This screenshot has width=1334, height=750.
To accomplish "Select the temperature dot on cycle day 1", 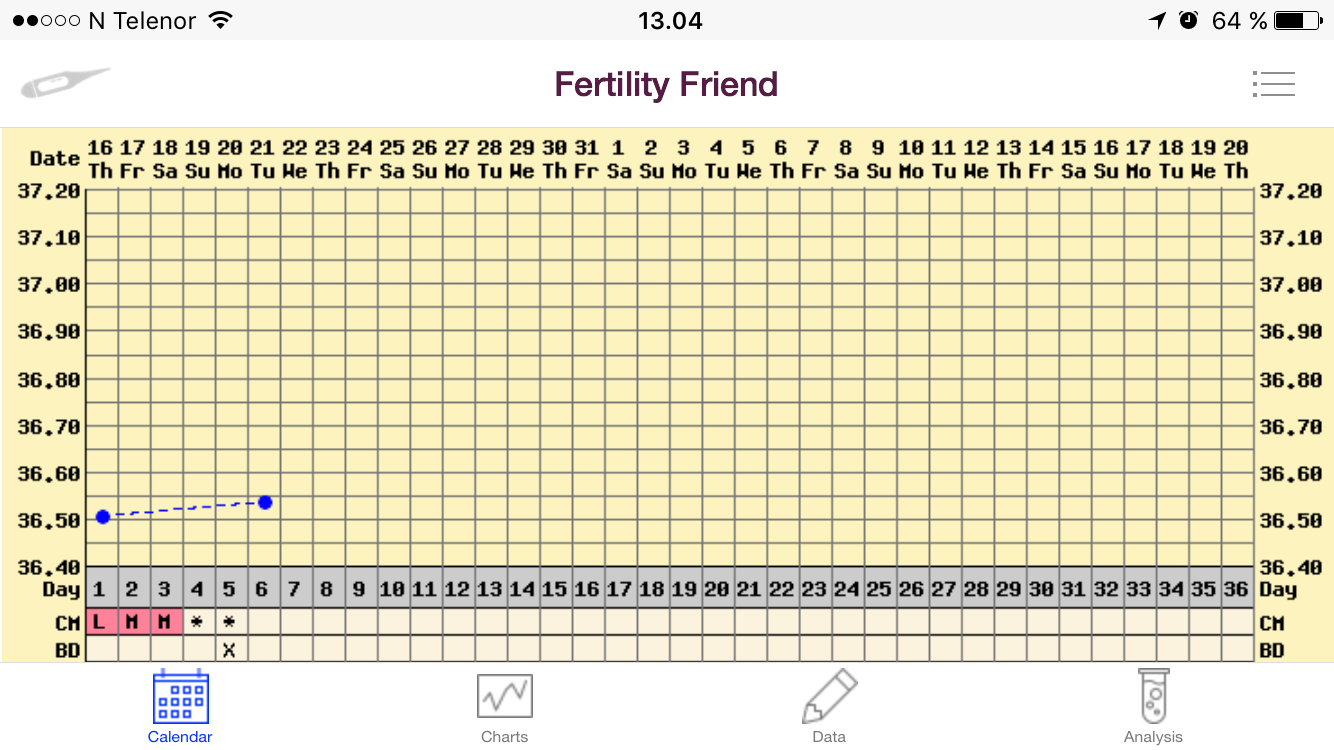I will 102,516.
